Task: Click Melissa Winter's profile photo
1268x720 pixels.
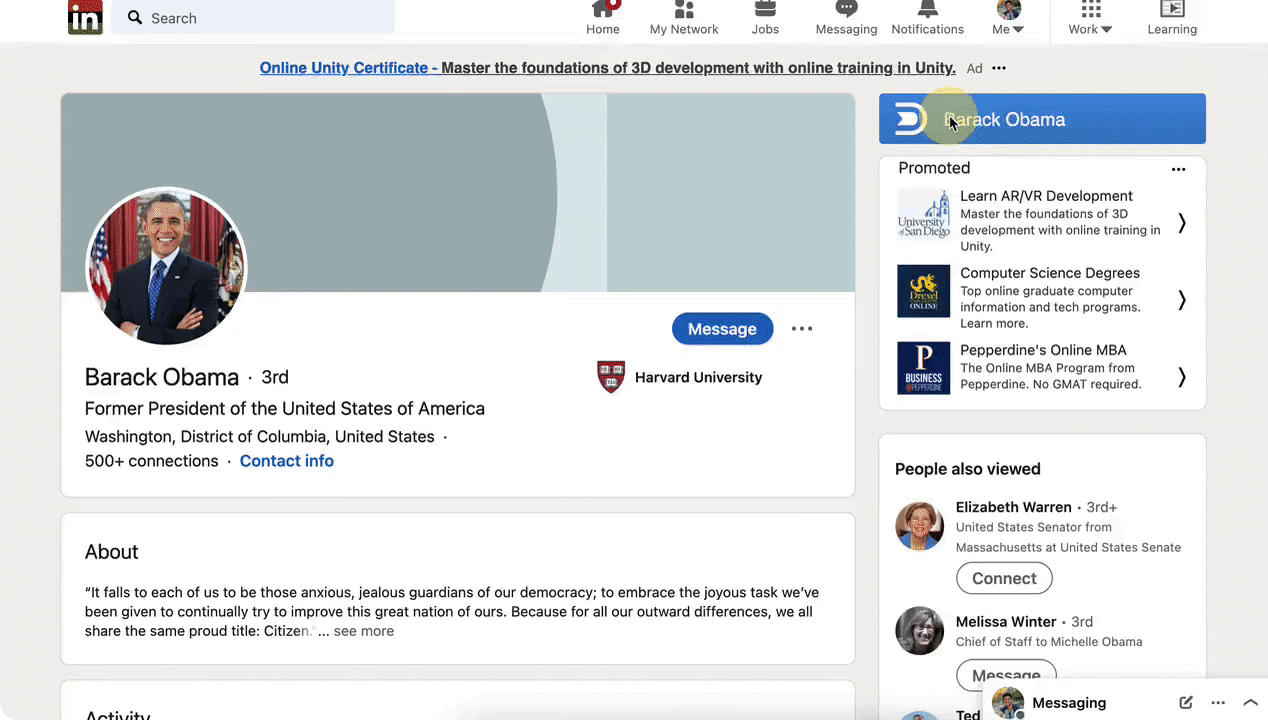Action: (919, 631)
